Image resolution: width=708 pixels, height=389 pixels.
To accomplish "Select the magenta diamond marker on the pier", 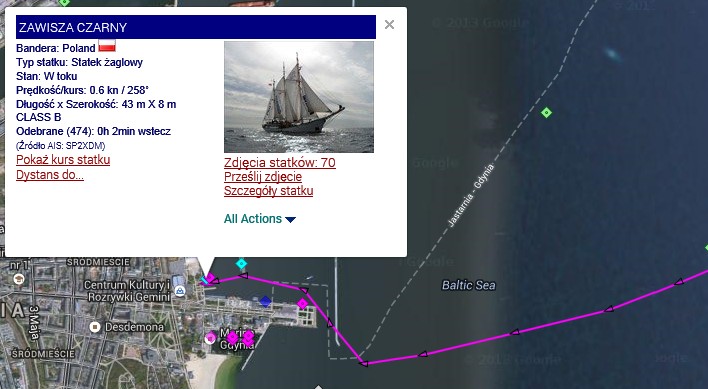I will (x=302, y=304).
